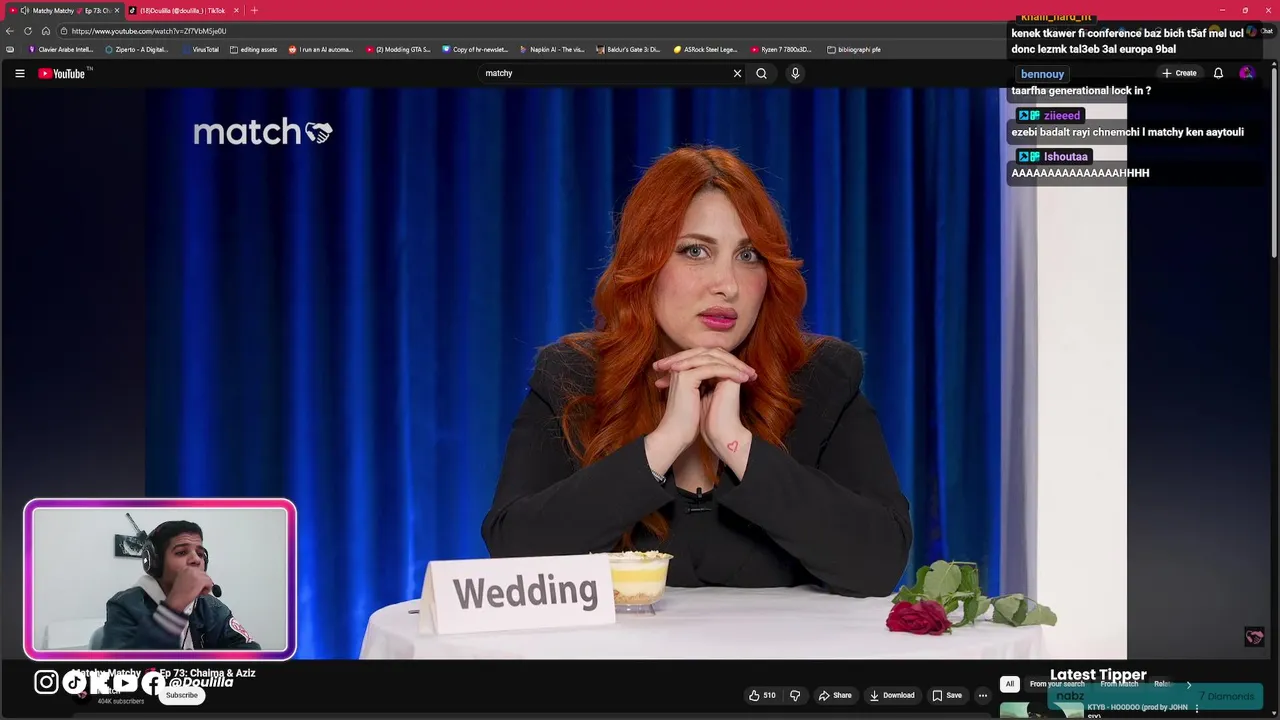Open the 'Clavier Arabe Intell...' bookmark
1280x720 pixels.
click(x=61, y=49)
